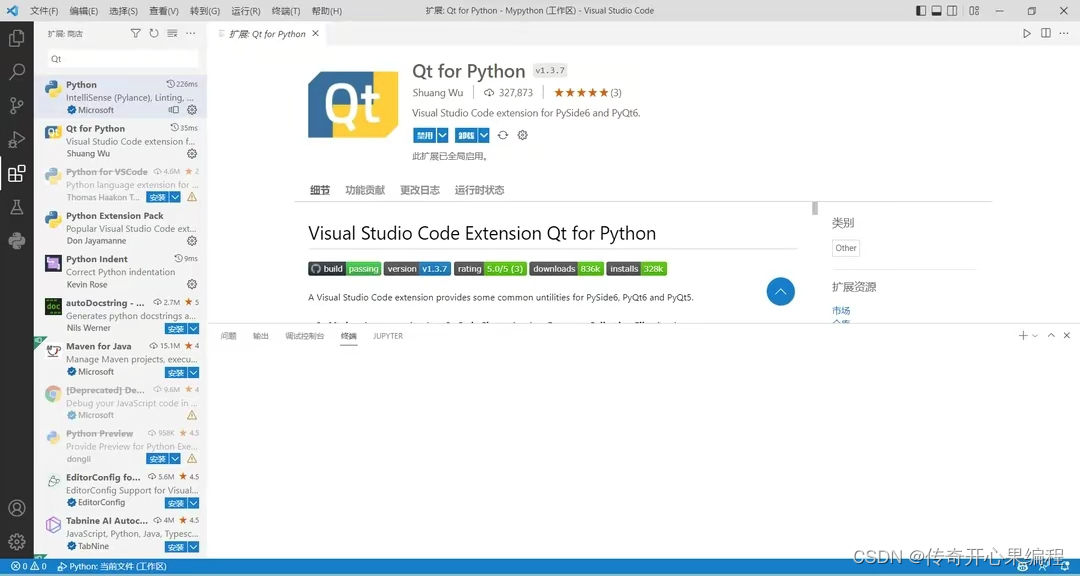Open the manage gear for Python Indent

click(192, 284)
